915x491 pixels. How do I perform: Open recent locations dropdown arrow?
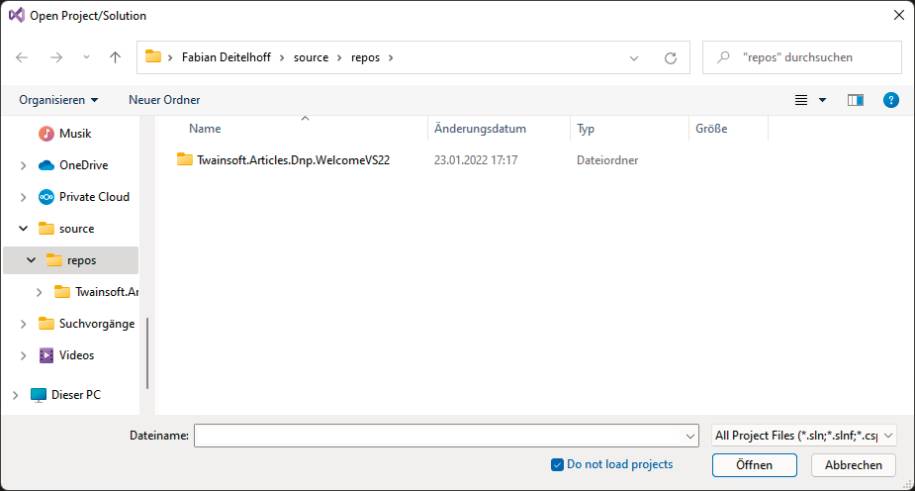[x=86, y=57]
